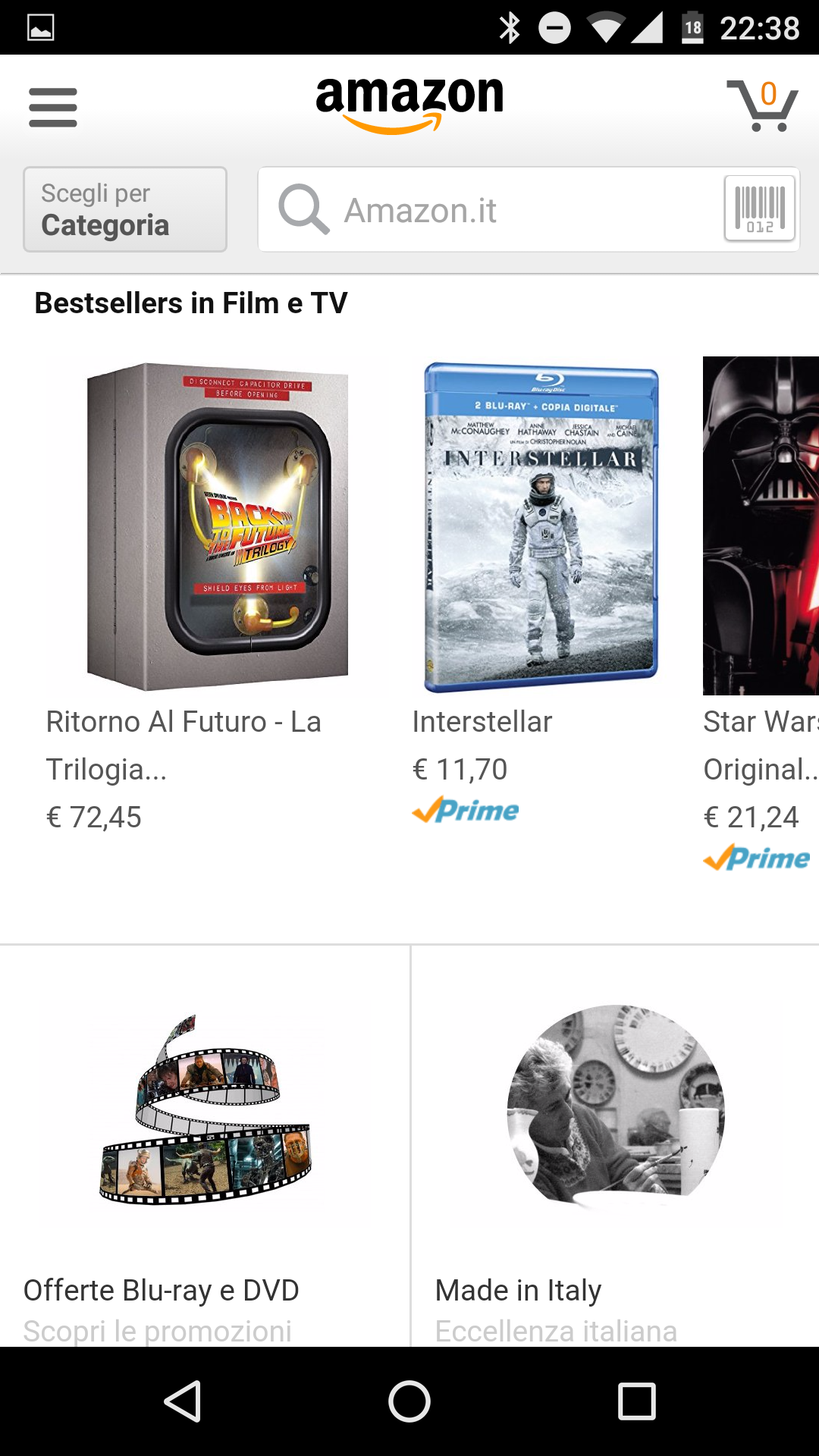This screenshot has width=819, height=1456.
Task: Open the Scegli per Categoria selector
Action: (x=125, y=209)
